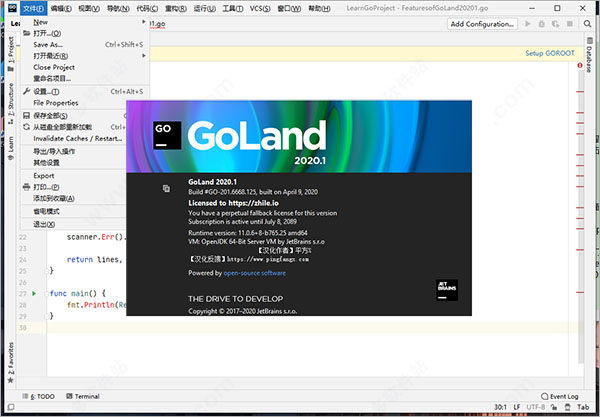The width and height of the screenshot is (600, 417).
Task: Choose Save As... in File menu
Action: click(x=85, y=44)
